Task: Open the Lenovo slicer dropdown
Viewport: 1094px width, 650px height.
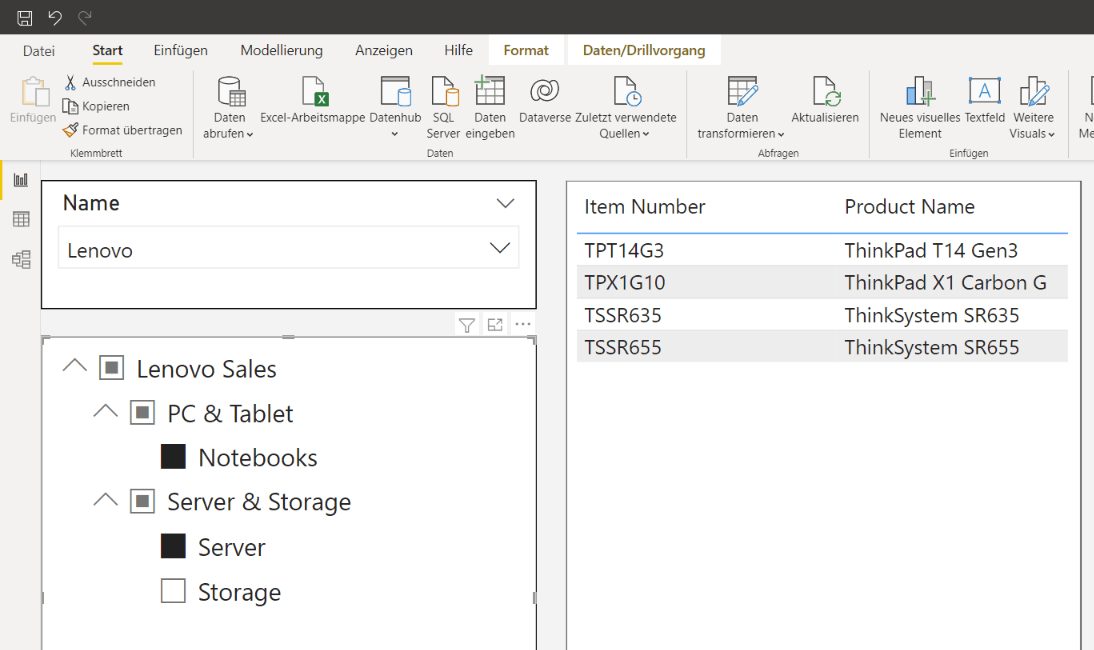Action: [499, 247]
